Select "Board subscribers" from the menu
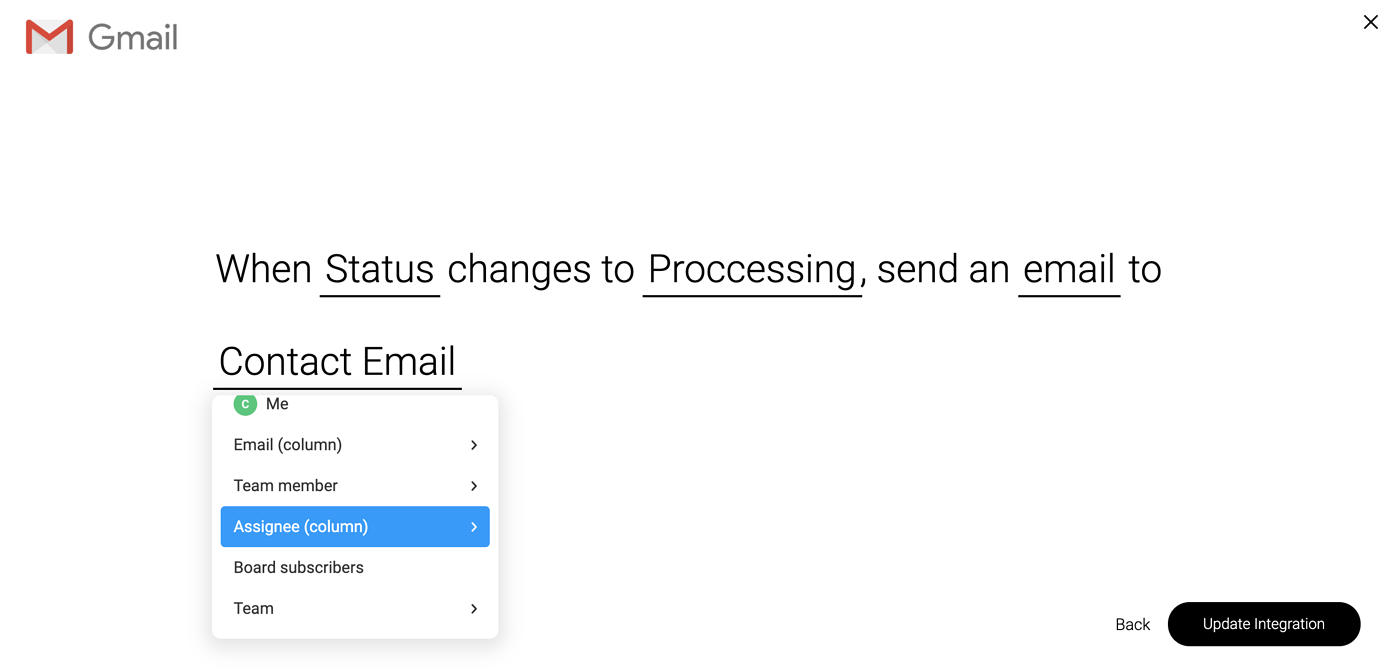 coord(298,567)
